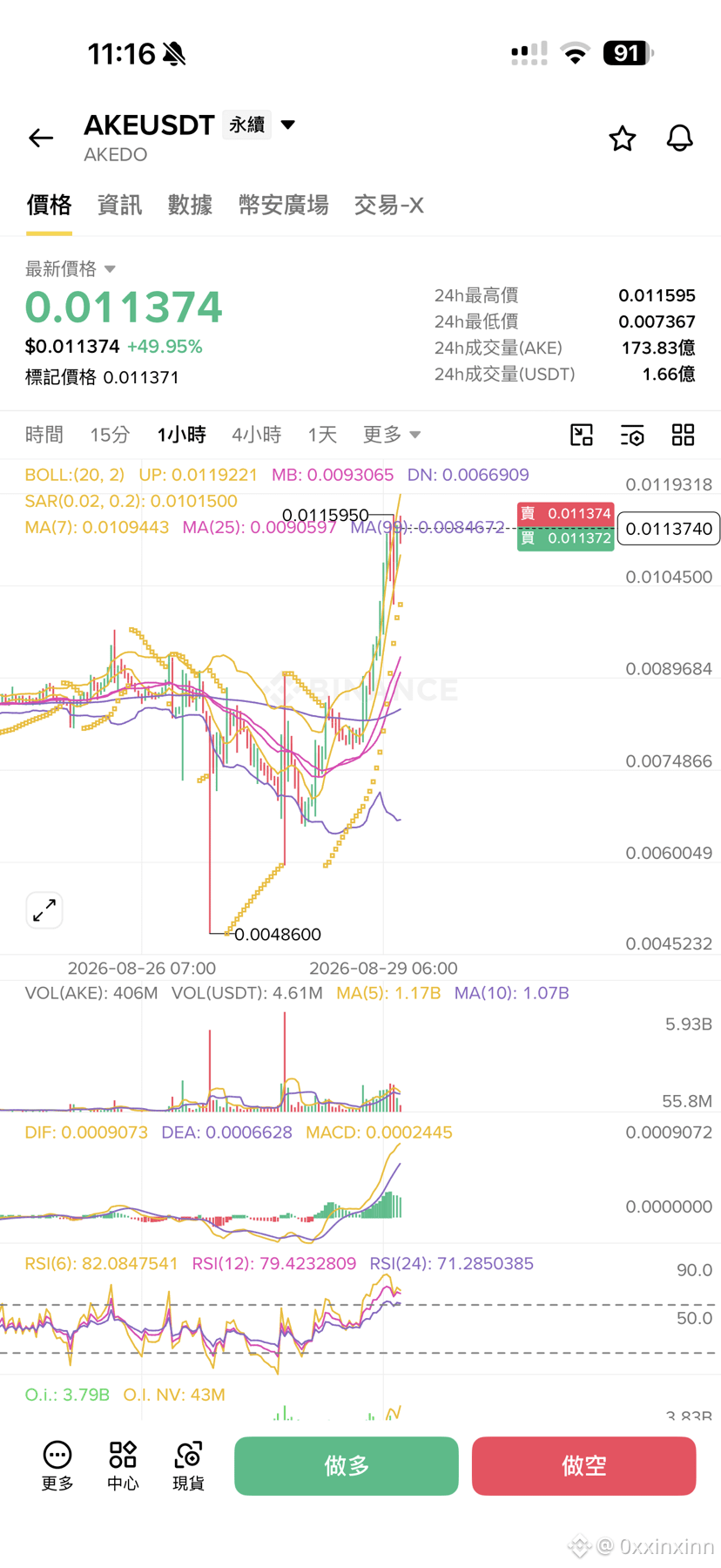Expand the chart to fullscreen
The image size is (721, 1568).
click(x=44, y=910)
